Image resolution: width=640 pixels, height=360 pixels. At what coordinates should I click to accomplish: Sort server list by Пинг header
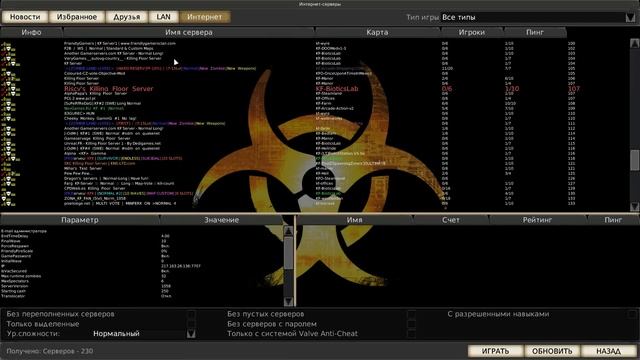tap(535, 32)
